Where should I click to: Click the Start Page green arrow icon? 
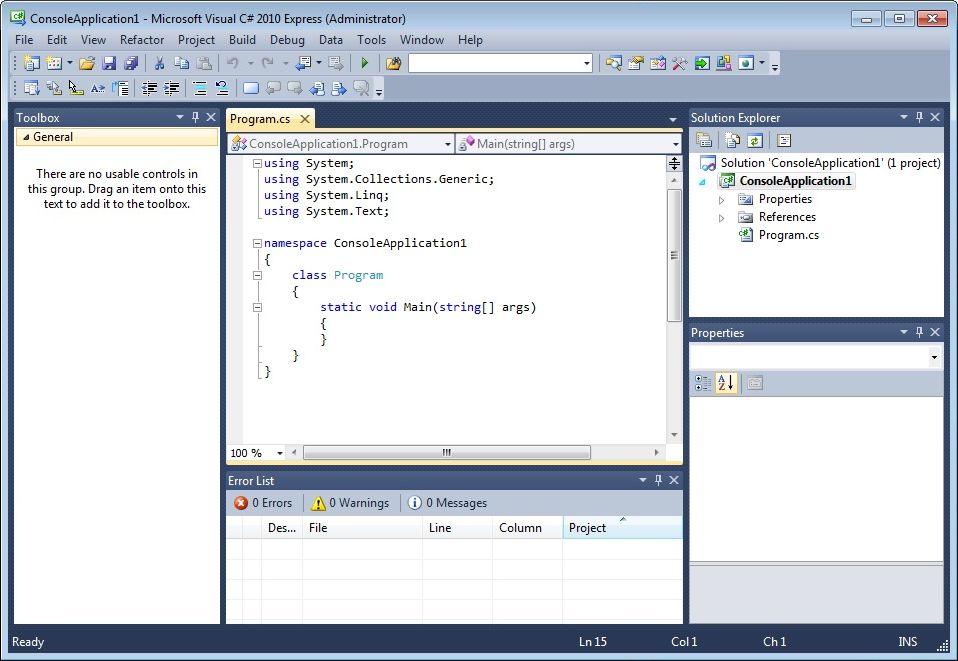(702, 63)
